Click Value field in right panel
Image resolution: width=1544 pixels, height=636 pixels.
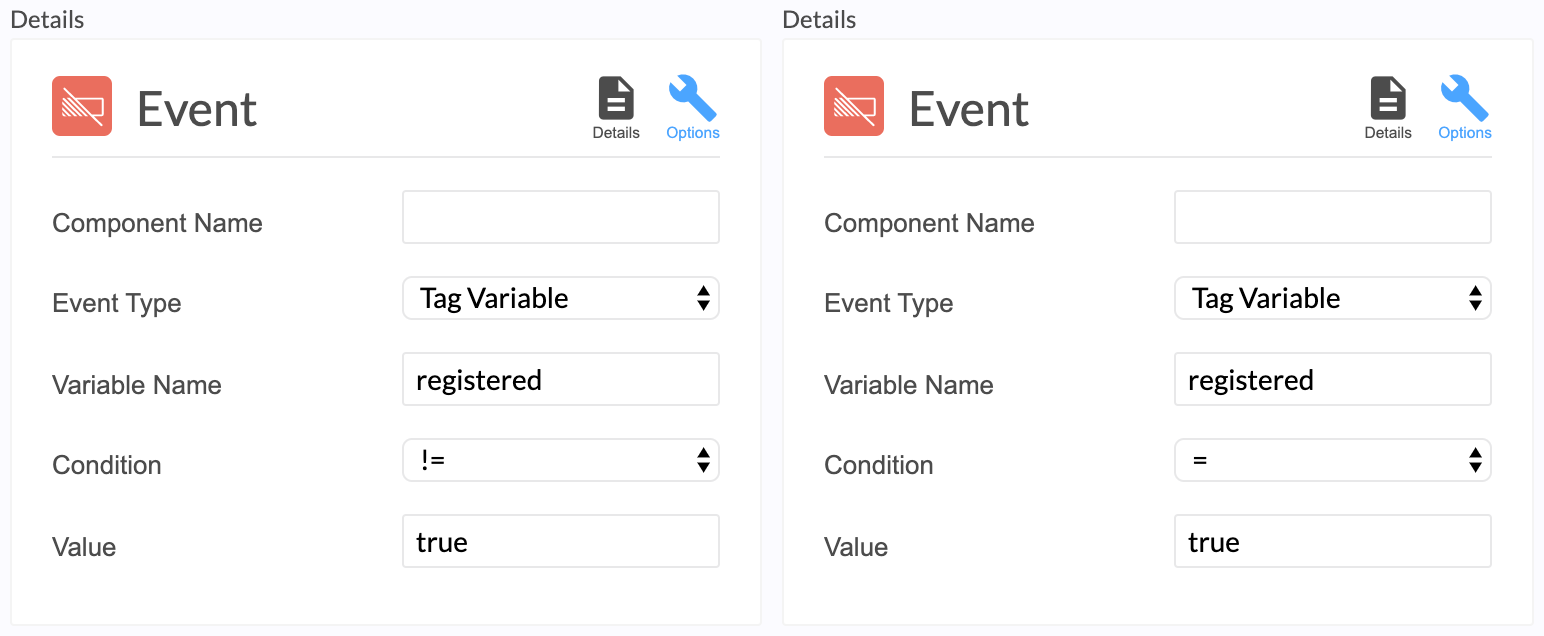tap(1333, 541)
